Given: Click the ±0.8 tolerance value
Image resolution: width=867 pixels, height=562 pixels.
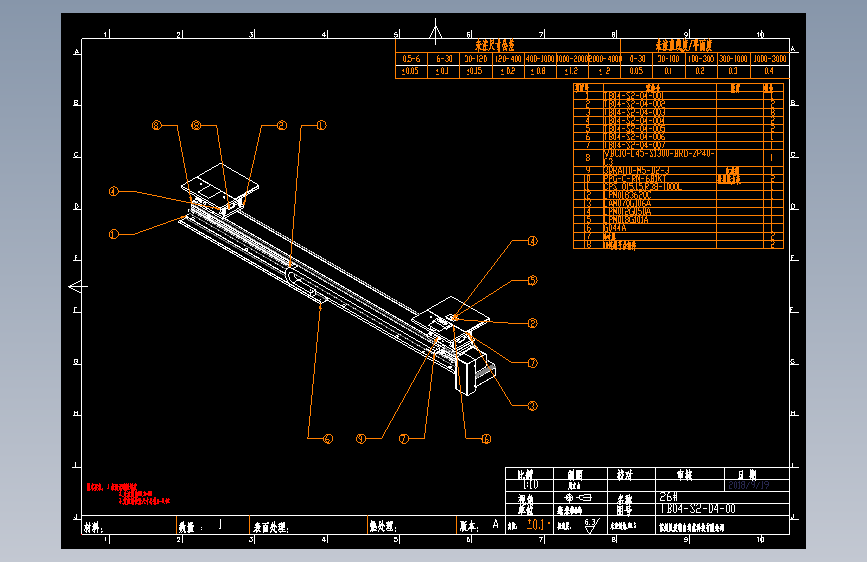Looking at the screenshot, I should pos(539,71).
